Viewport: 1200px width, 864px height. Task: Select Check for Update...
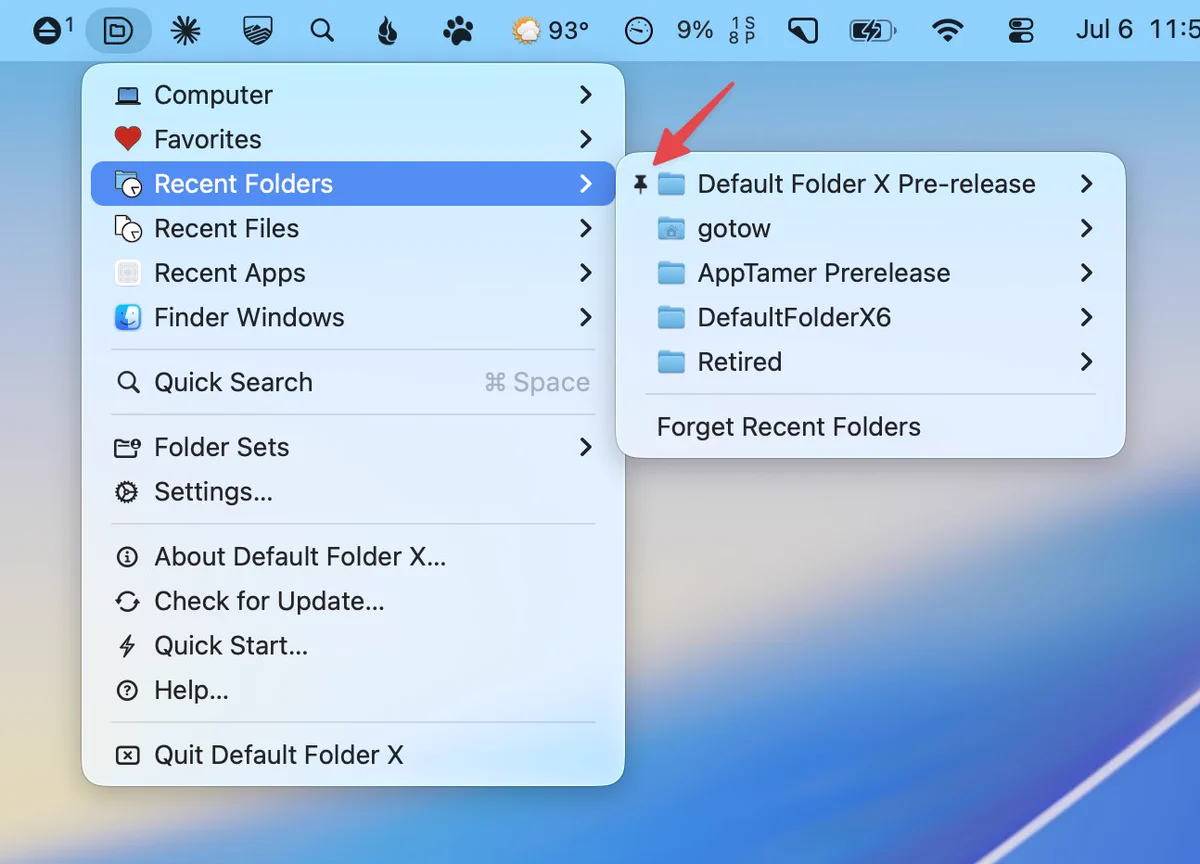tap(353, 601)
